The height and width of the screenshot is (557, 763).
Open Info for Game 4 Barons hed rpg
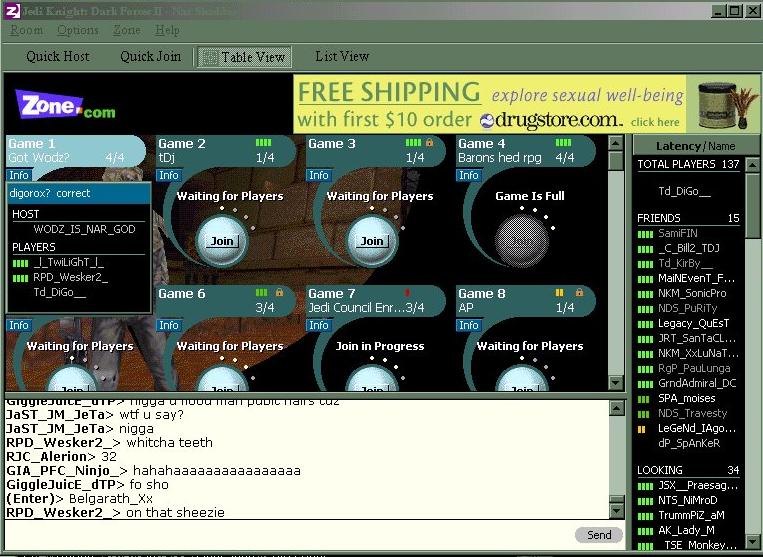tap(469, 175)
